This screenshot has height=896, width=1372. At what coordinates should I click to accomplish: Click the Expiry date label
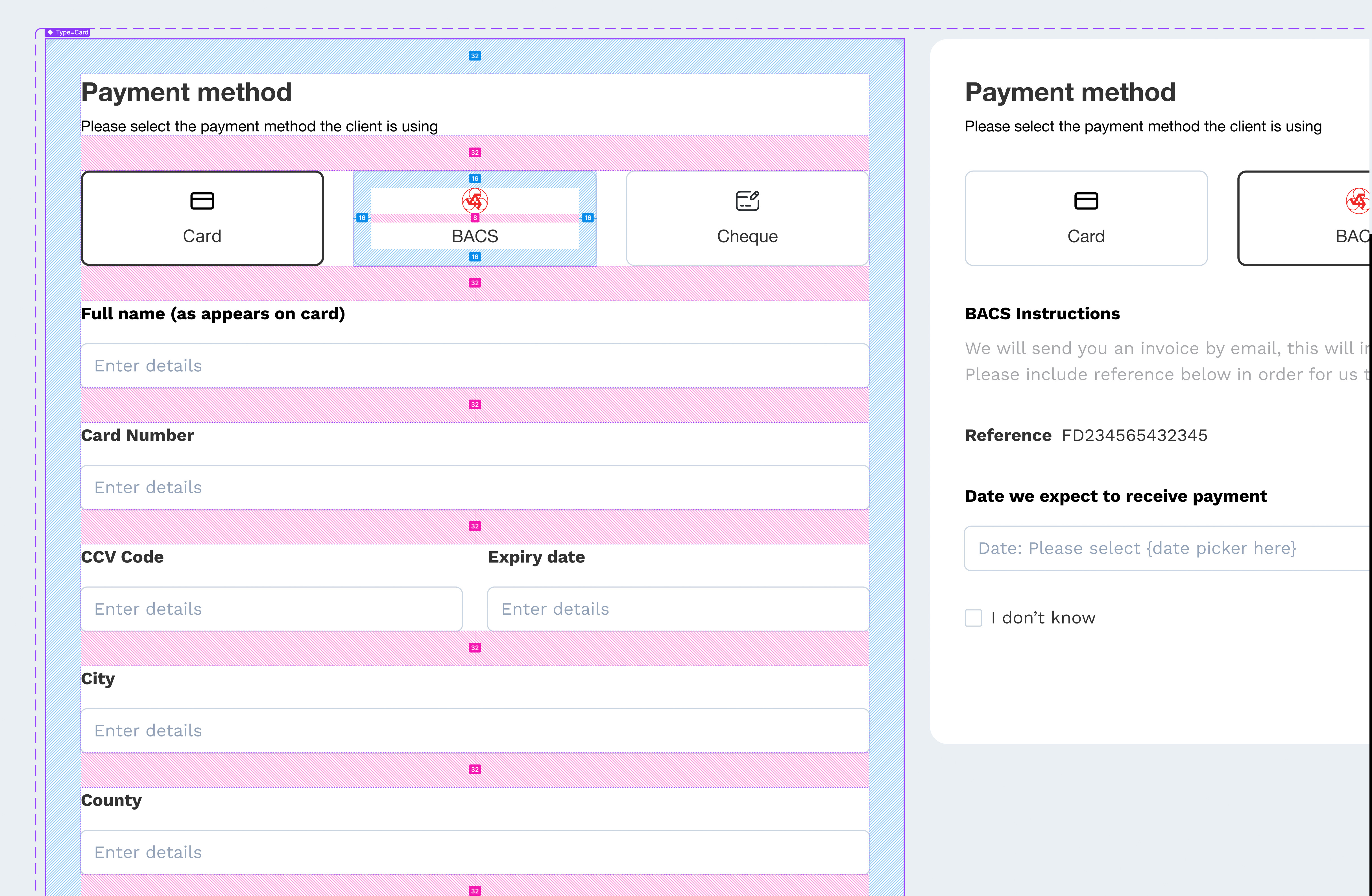coord(537,557)
